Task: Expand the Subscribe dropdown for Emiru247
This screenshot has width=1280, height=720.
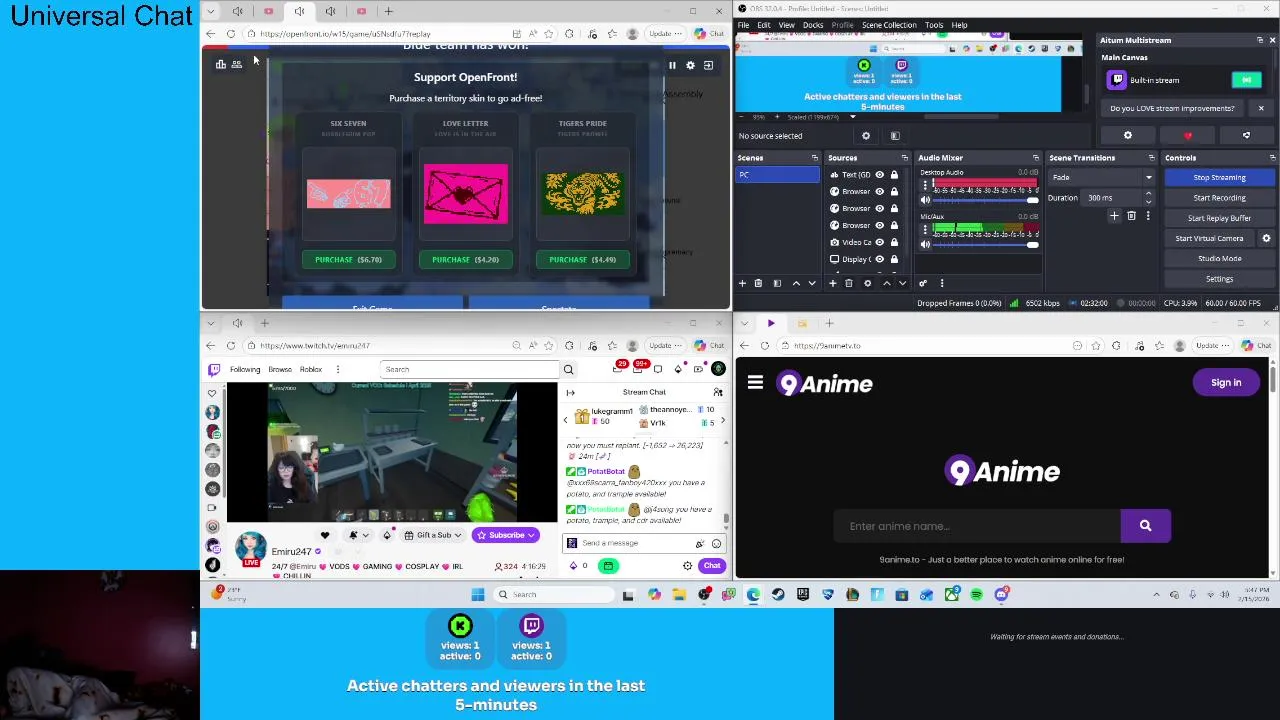Action: tap(532, 535)
